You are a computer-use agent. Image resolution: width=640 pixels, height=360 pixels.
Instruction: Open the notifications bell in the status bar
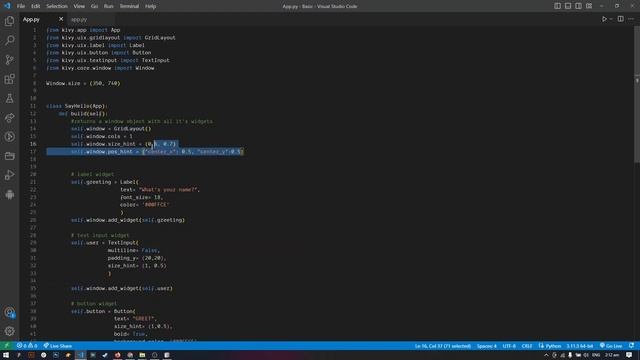click(631, 346)
